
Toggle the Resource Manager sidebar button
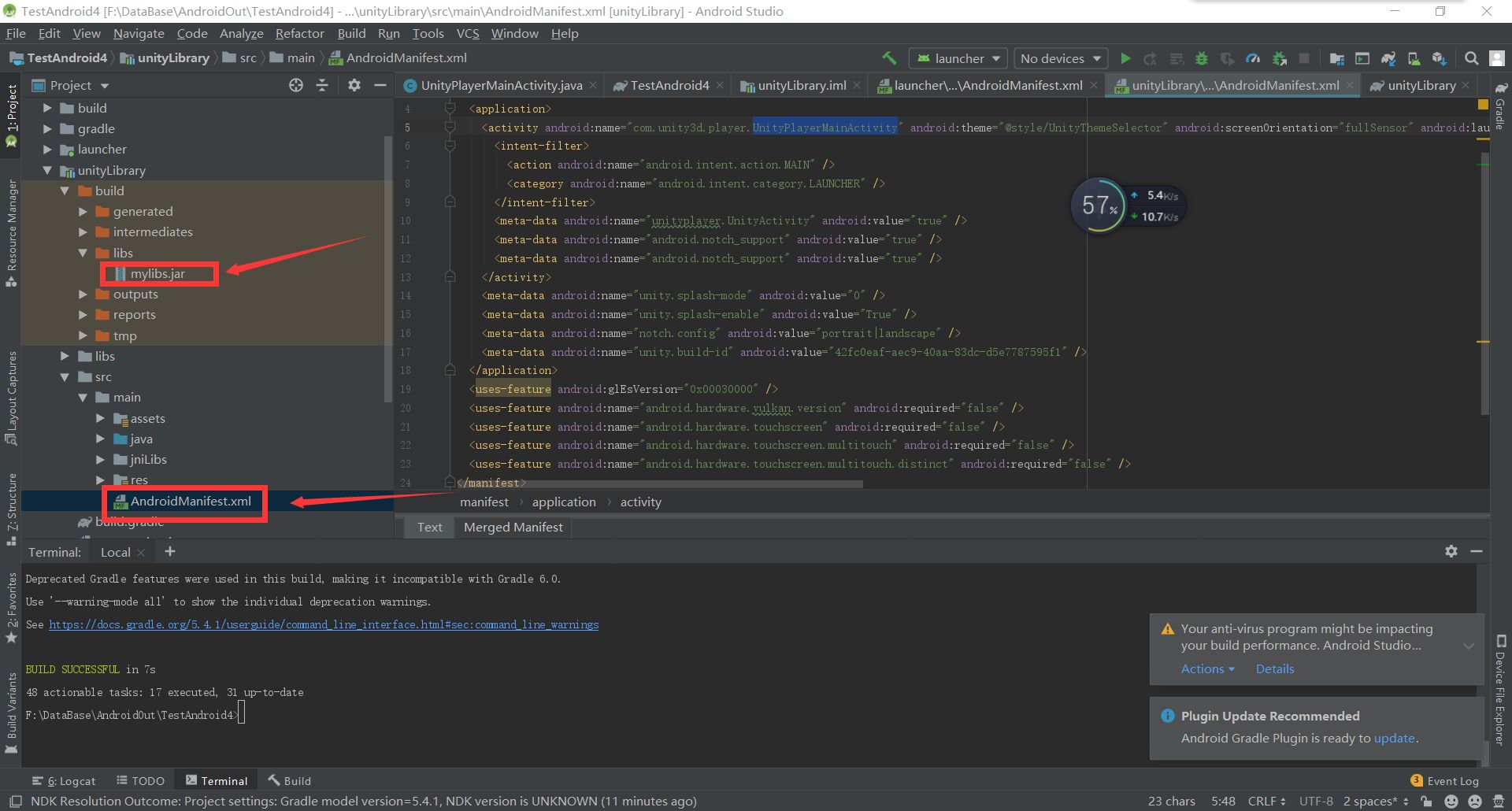(x=11, y=233)
